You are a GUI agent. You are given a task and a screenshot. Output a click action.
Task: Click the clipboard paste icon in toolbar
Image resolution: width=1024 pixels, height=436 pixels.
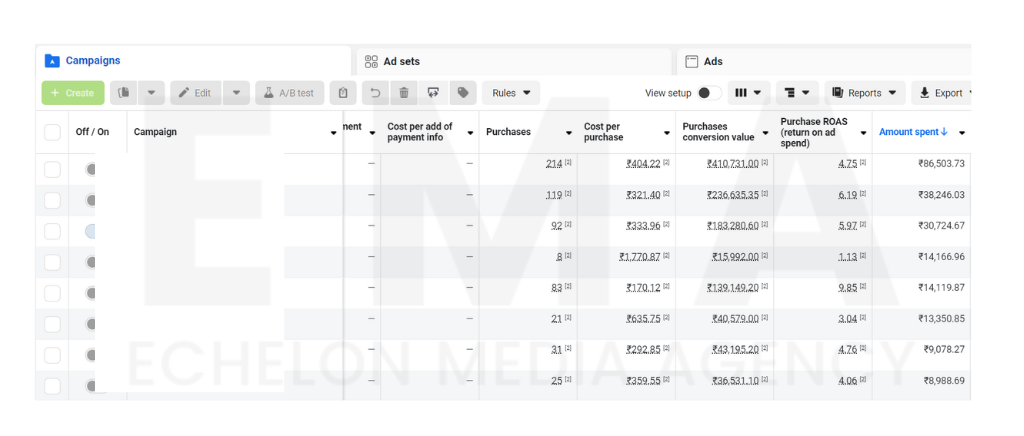pos(343,93)
